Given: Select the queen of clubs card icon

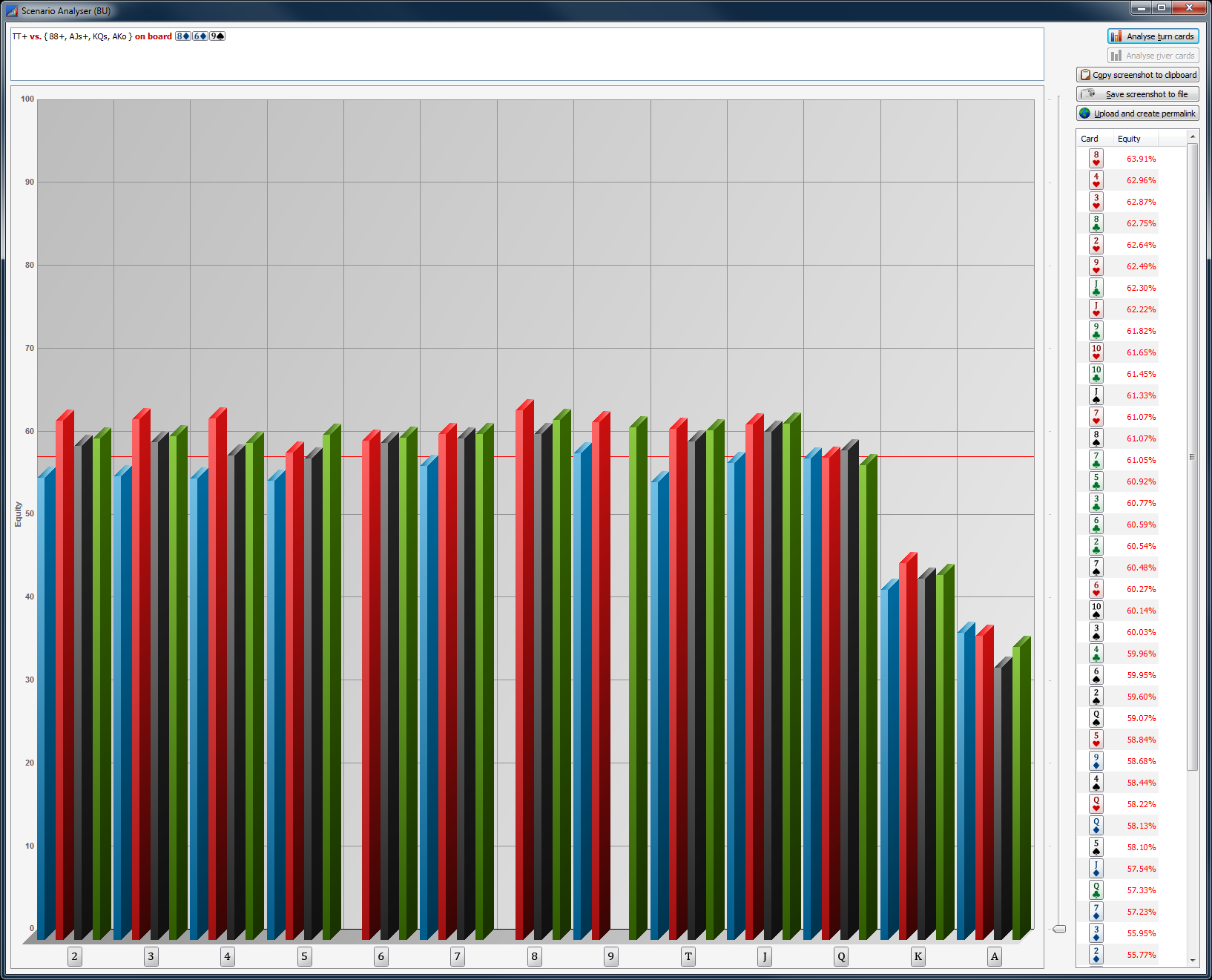Looking at the screenshot, I should pyautogui.click(x=1096, y=890).
